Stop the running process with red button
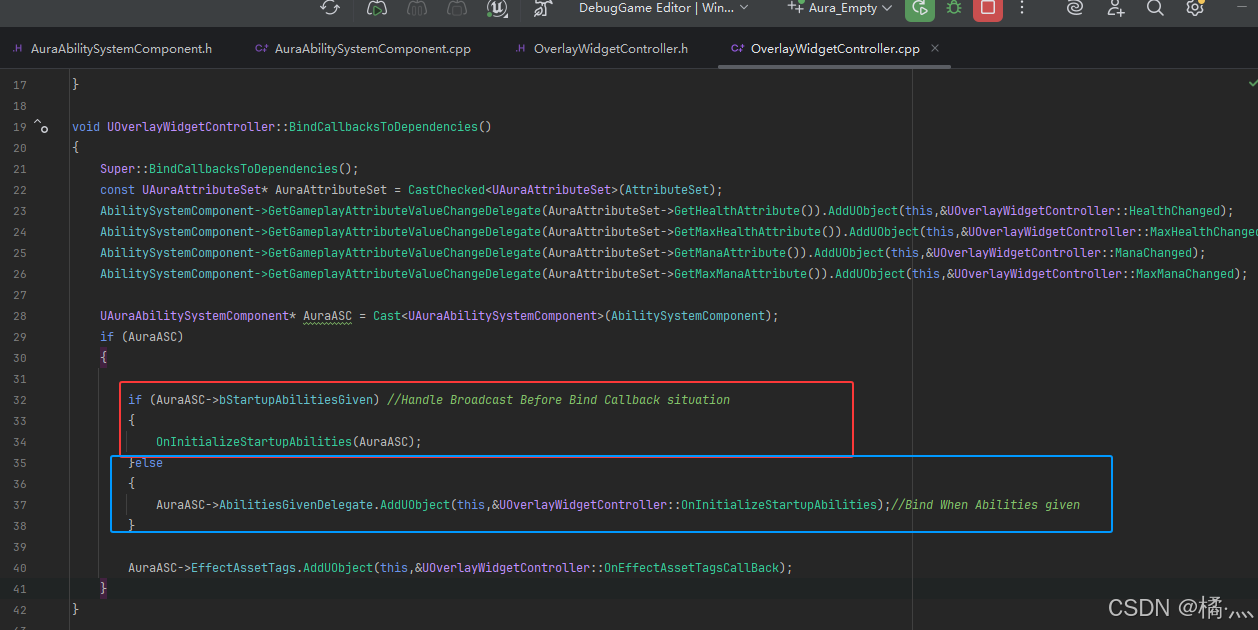Screen dimensions: 1258x630 [988, 8]
